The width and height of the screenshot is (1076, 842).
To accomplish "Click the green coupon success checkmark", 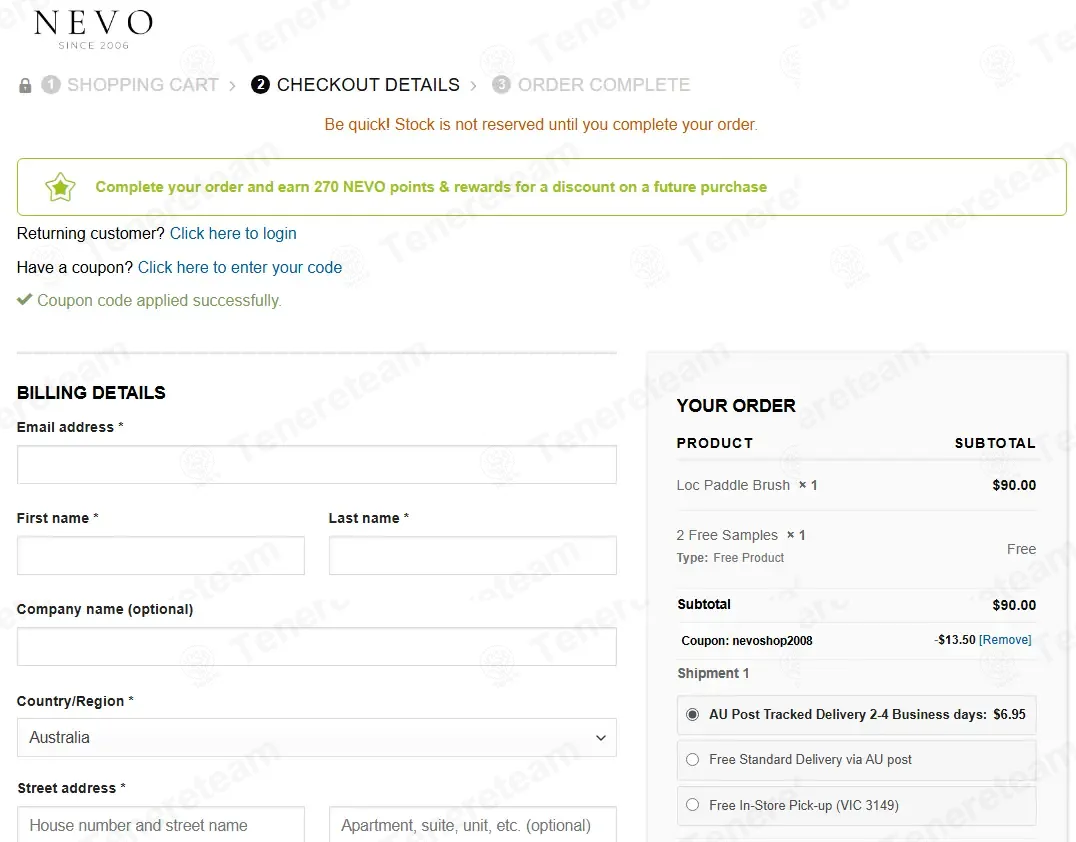I will click(25, 299).
